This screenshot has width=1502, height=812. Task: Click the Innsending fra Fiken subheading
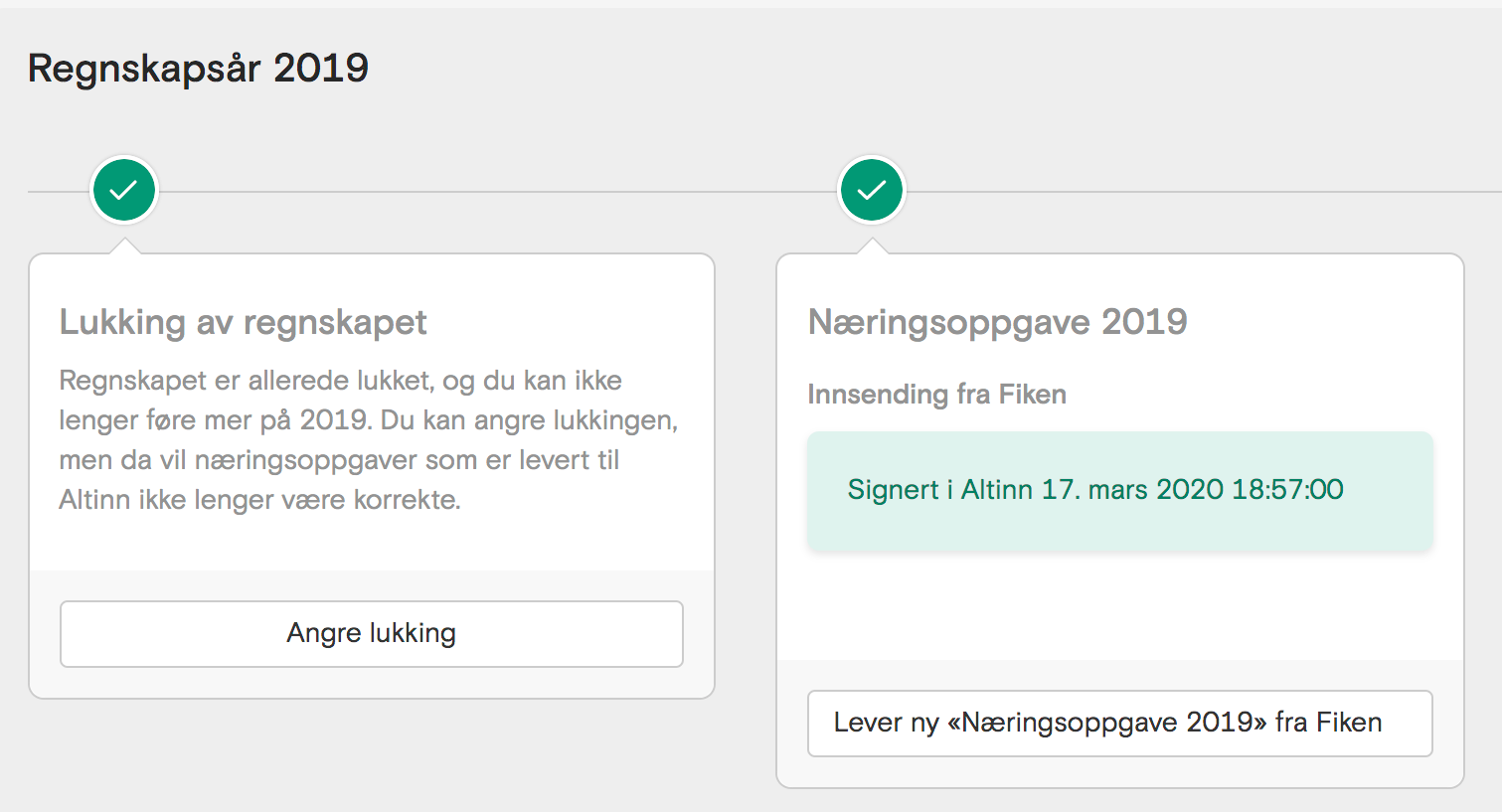click(937, 395)
